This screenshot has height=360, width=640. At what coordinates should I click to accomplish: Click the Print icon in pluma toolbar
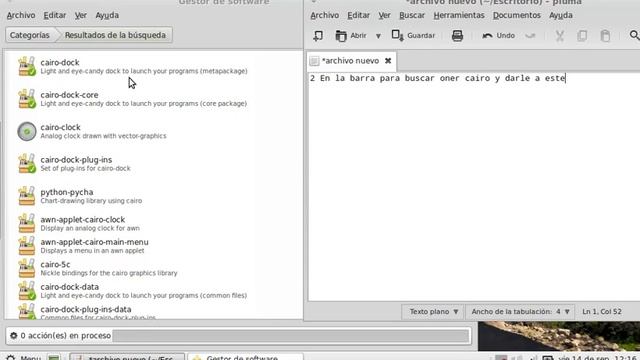(457, 36)
